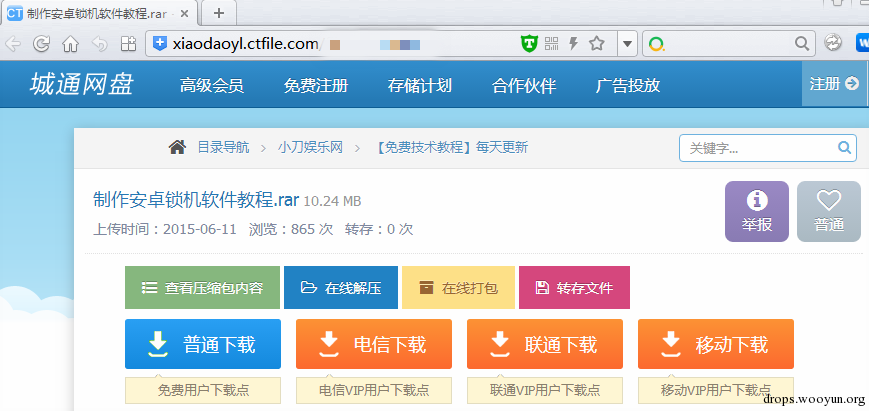
Task: Click the undo/restore closed tab arrow
Action: (99, 44)
